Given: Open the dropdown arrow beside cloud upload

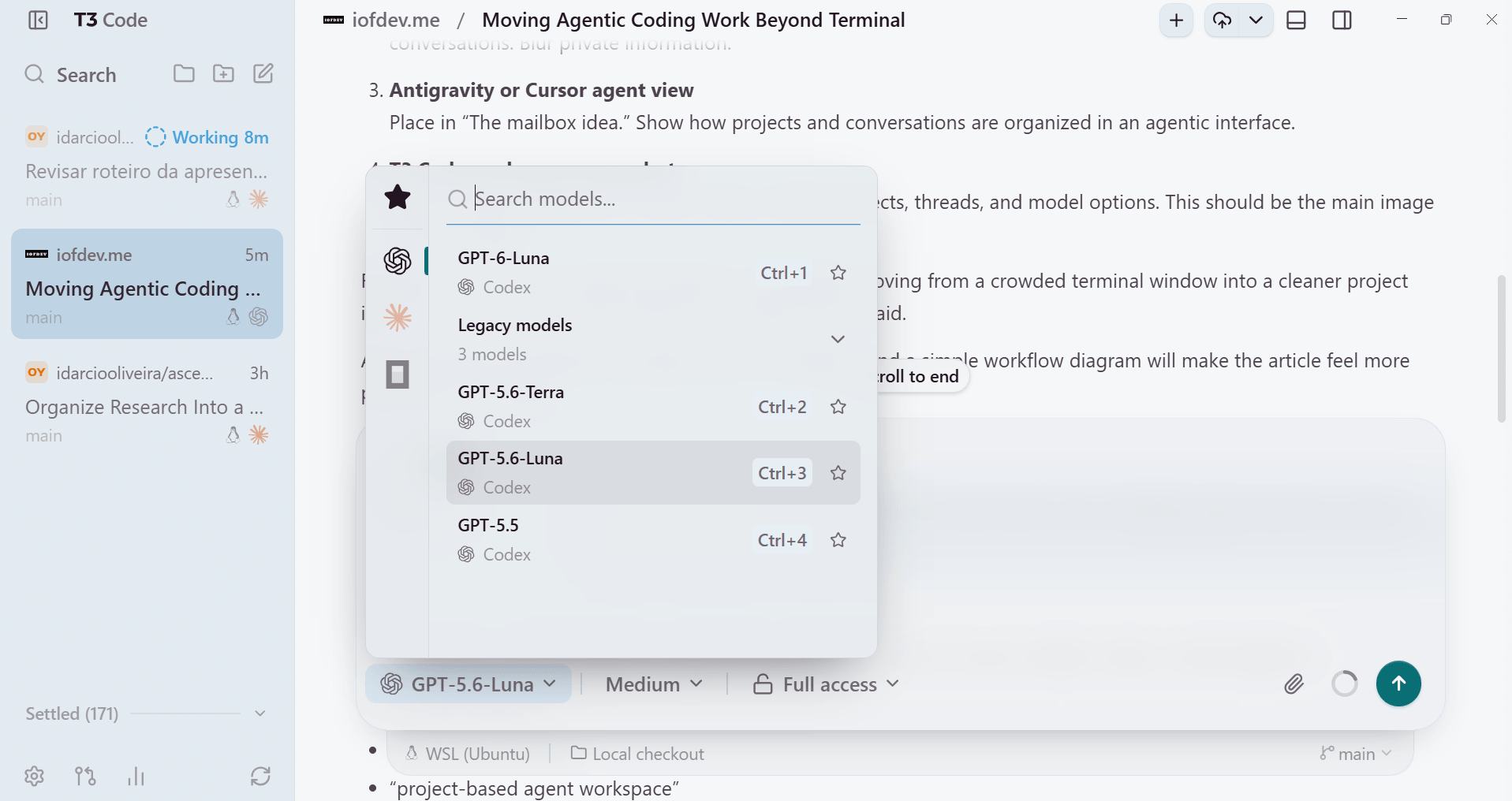Looking at the screenshot, I should click(1256, 20).
